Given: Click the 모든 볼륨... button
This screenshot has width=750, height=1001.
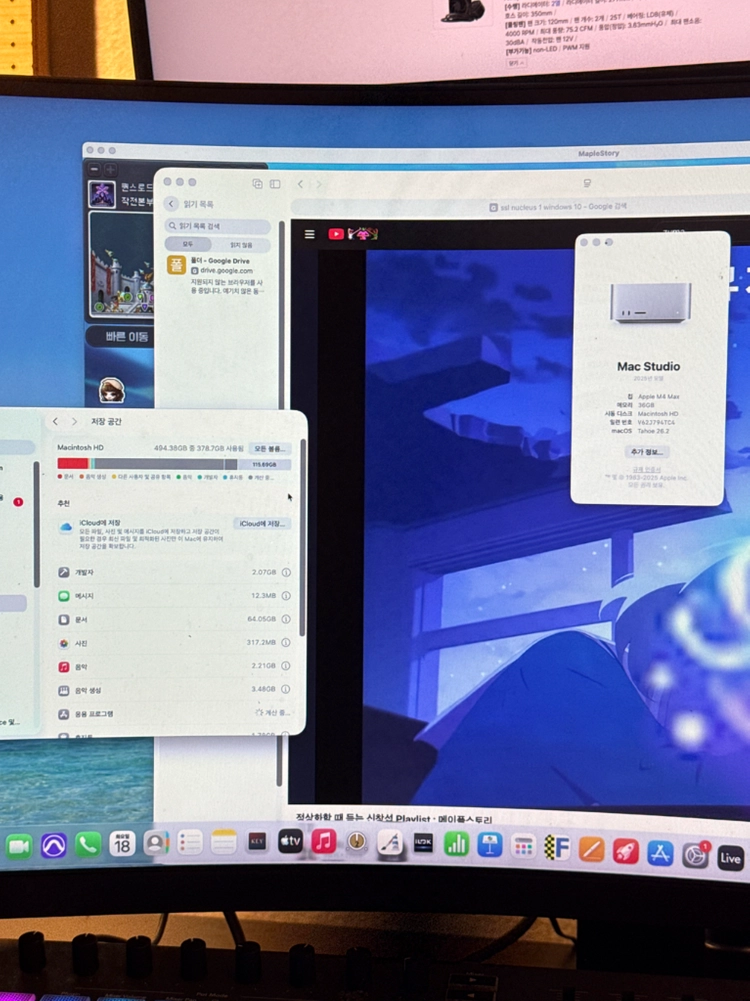Looking at the screenshot, I should pyautogui.click(x=269, y=448).
